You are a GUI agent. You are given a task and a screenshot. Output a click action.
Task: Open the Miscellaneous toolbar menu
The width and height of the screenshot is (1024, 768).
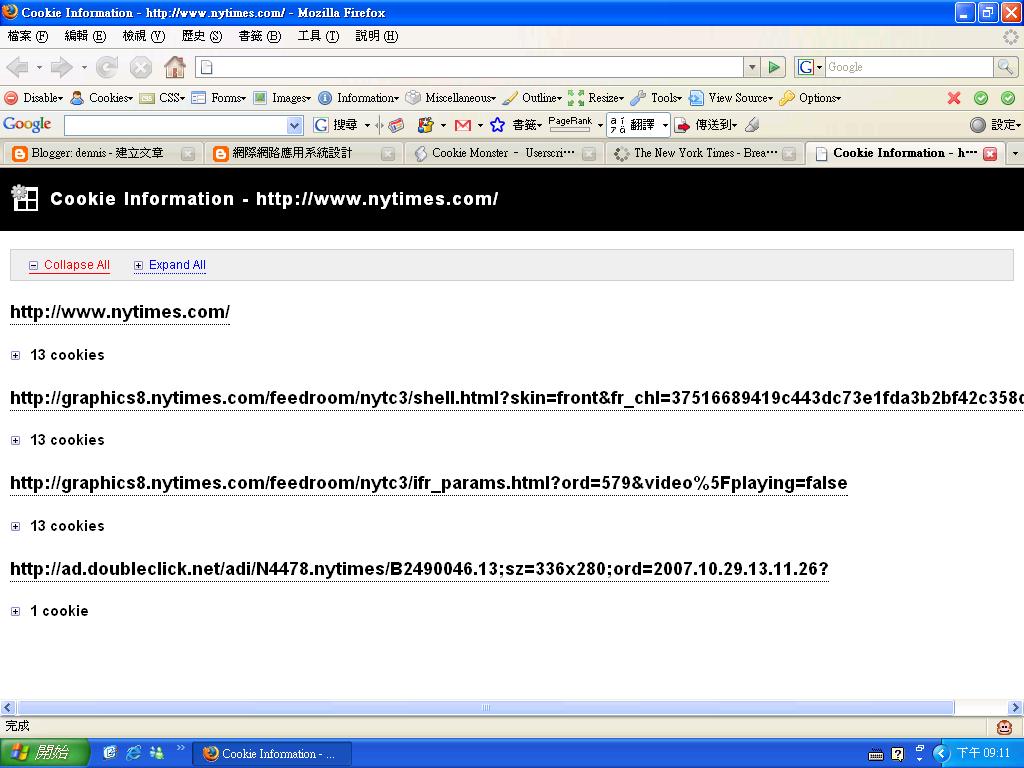pos(451,98)
